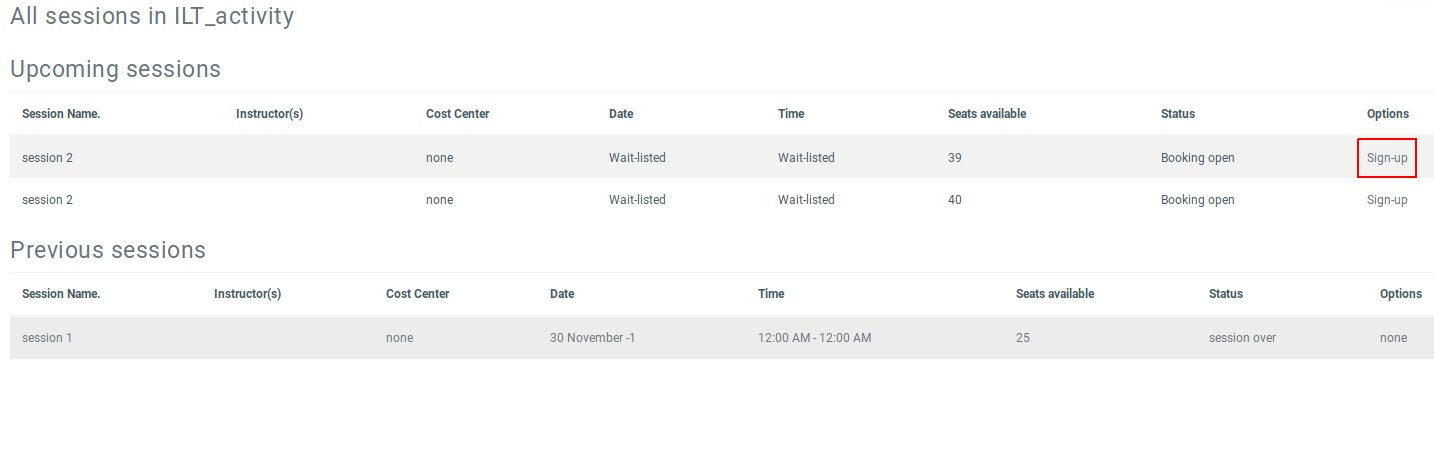
Task: Click Session Name header in Upcoming sessions table
Action: click(x=61, y=114)
